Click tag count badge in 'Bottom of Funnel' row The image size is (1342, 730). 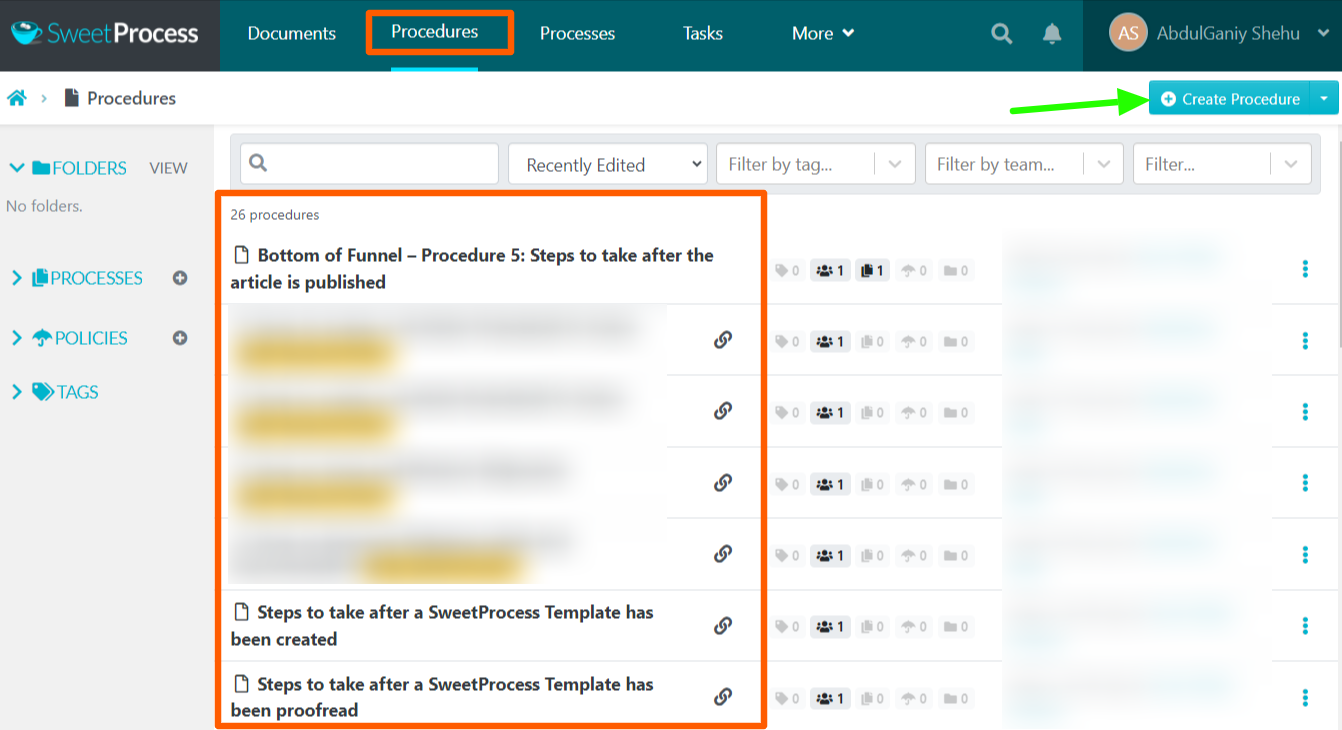(x=788, y=270)
